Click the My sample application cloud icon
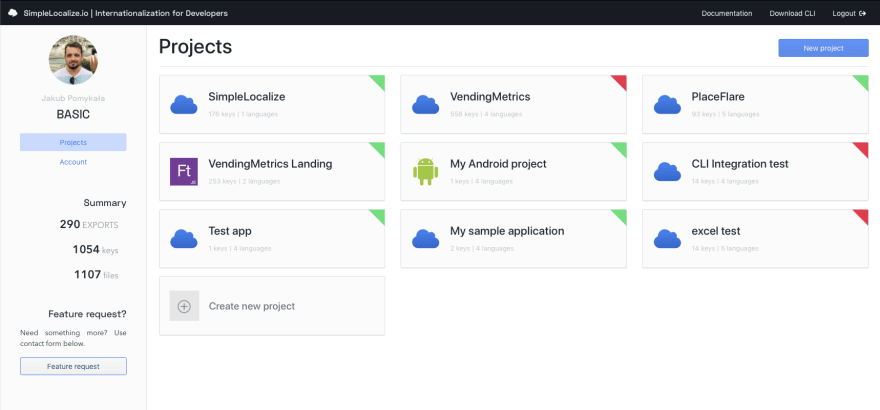This screenshot has height=410, width=880. point(425,239)
